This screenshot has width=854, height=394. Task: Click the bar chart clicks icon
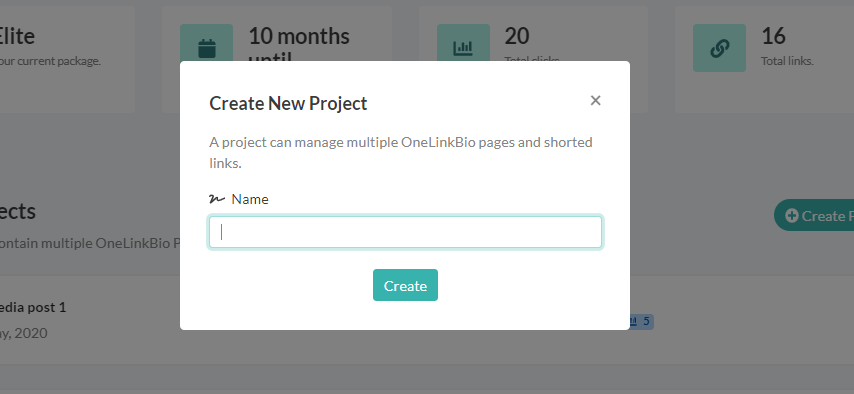click(463, 48)
